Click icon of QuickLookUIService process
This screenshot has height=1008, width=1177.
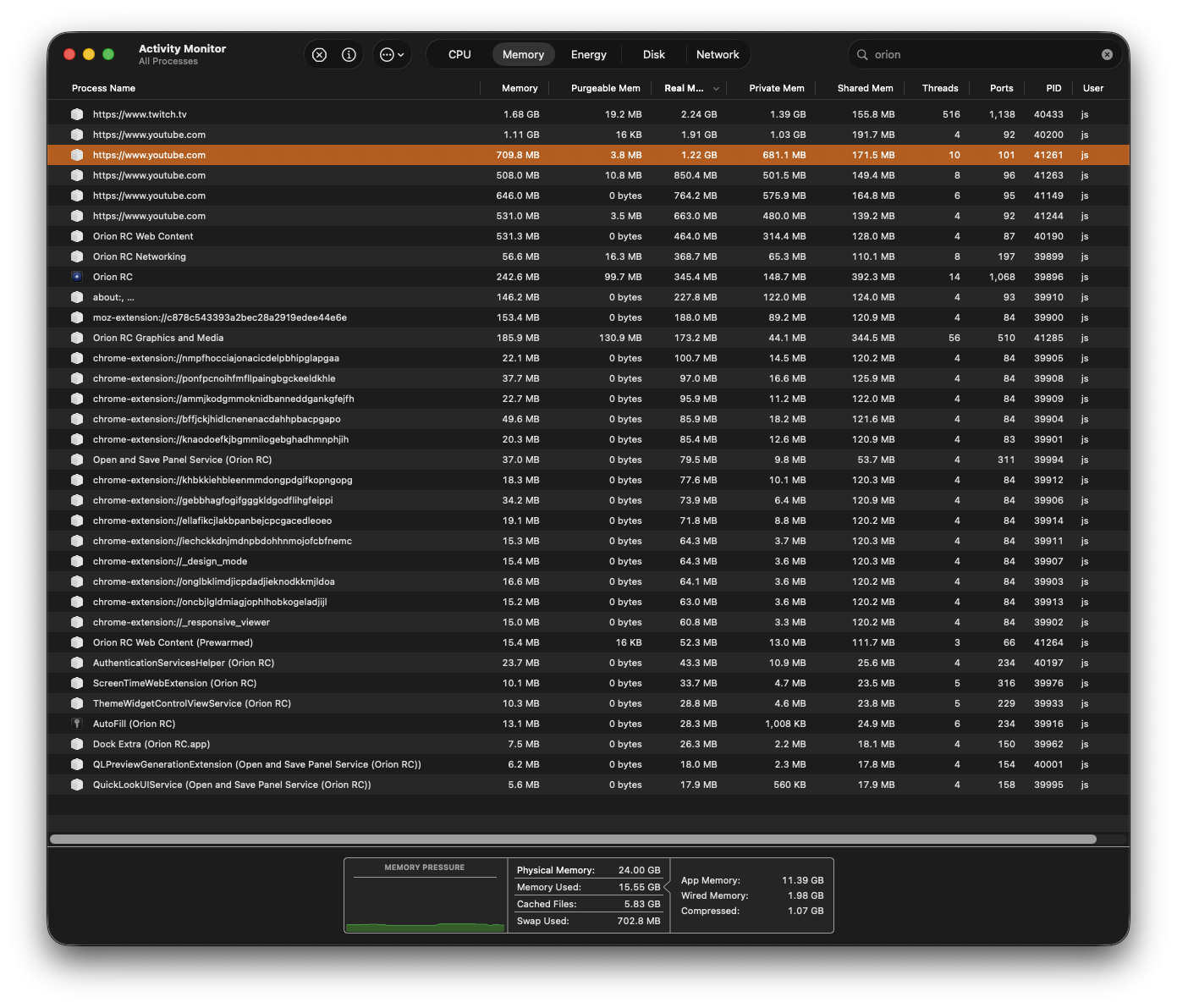pos(77,785)
